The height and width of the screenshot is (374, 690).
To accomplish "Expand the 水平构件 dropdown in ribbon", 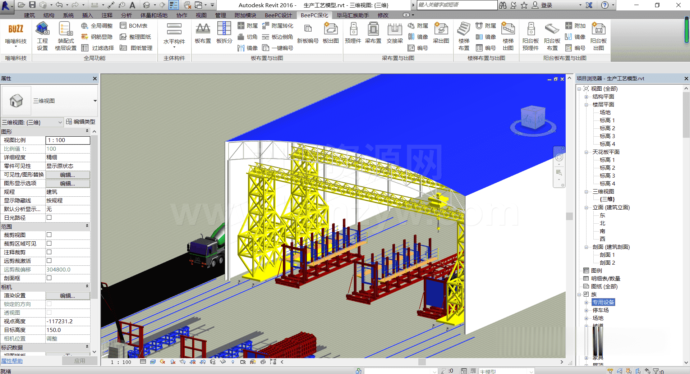I will pos(174,34).
